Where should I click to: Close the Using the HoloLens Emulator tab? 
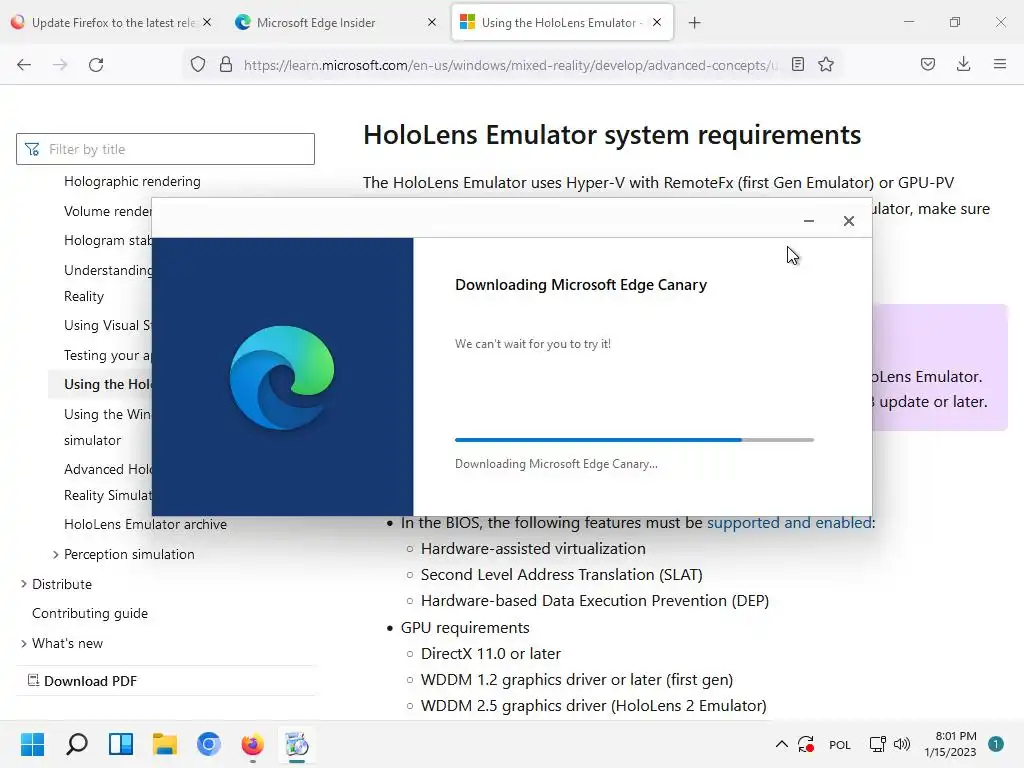coord(657,22)
